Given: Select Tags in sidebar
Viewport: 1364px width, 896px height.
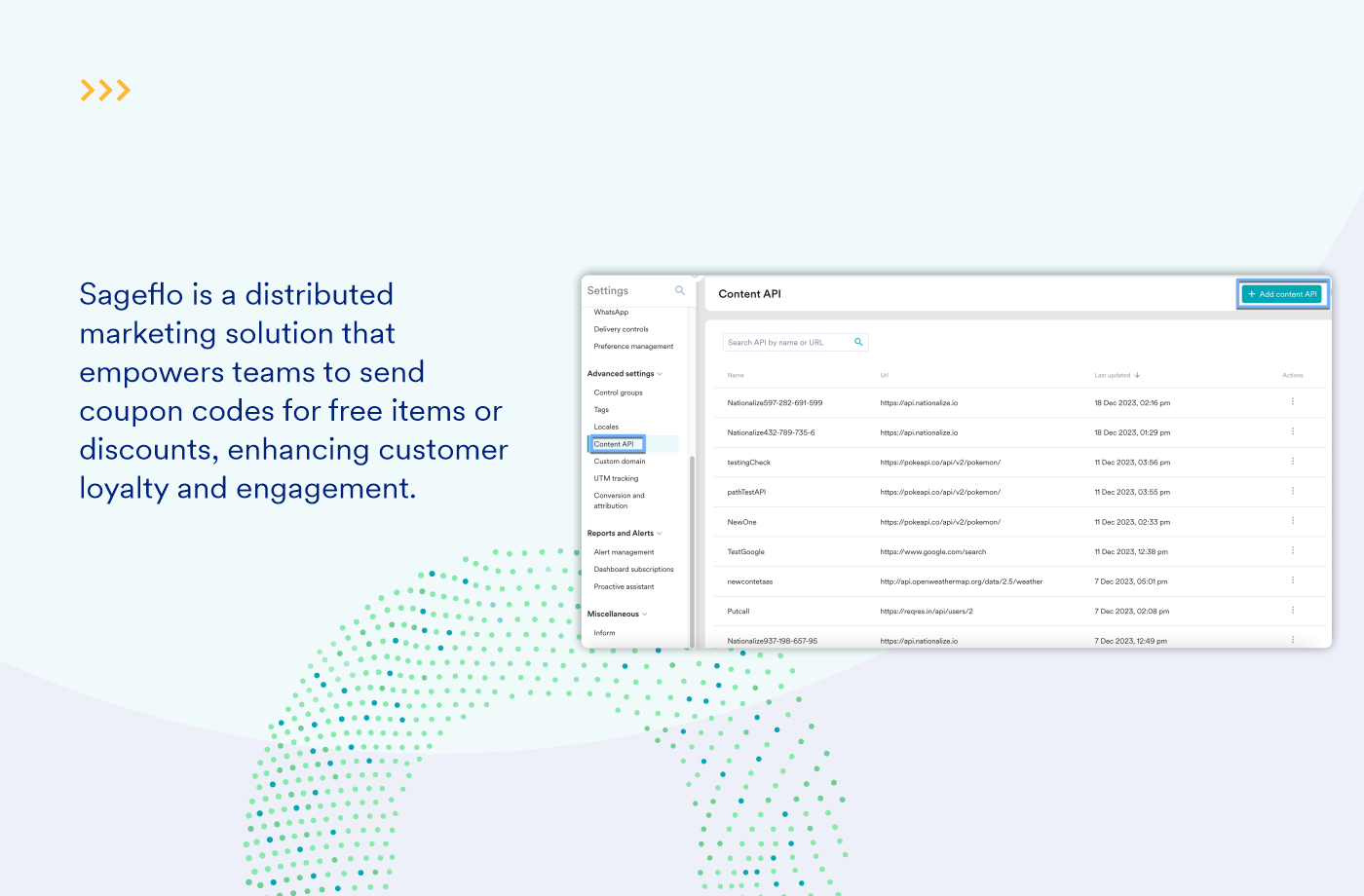Looking at the screenshot, I should click(601, 410).
